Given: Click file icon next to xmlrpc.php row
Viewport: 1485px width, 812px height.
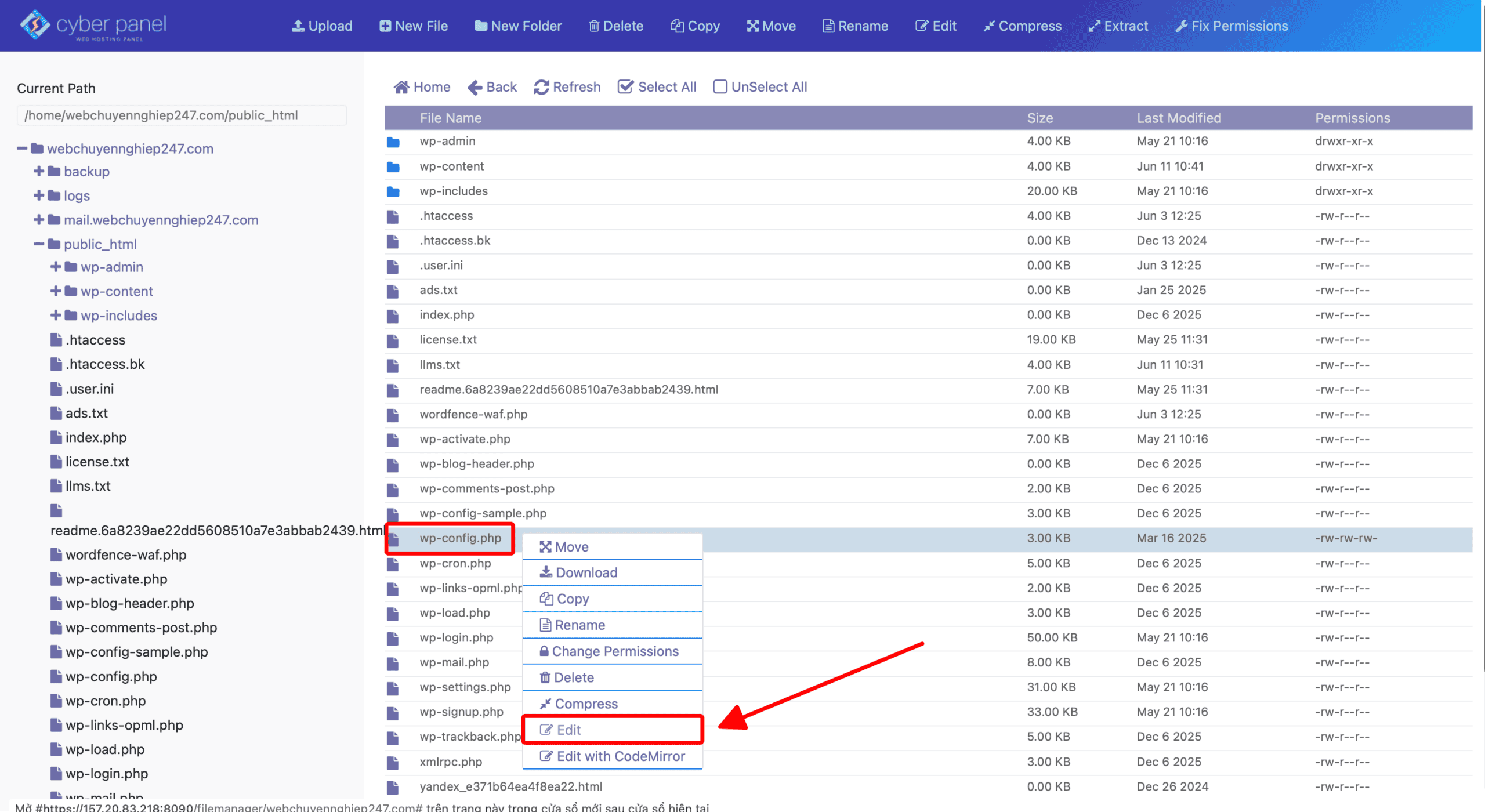Looking at the screenshot, I should 393,763.
